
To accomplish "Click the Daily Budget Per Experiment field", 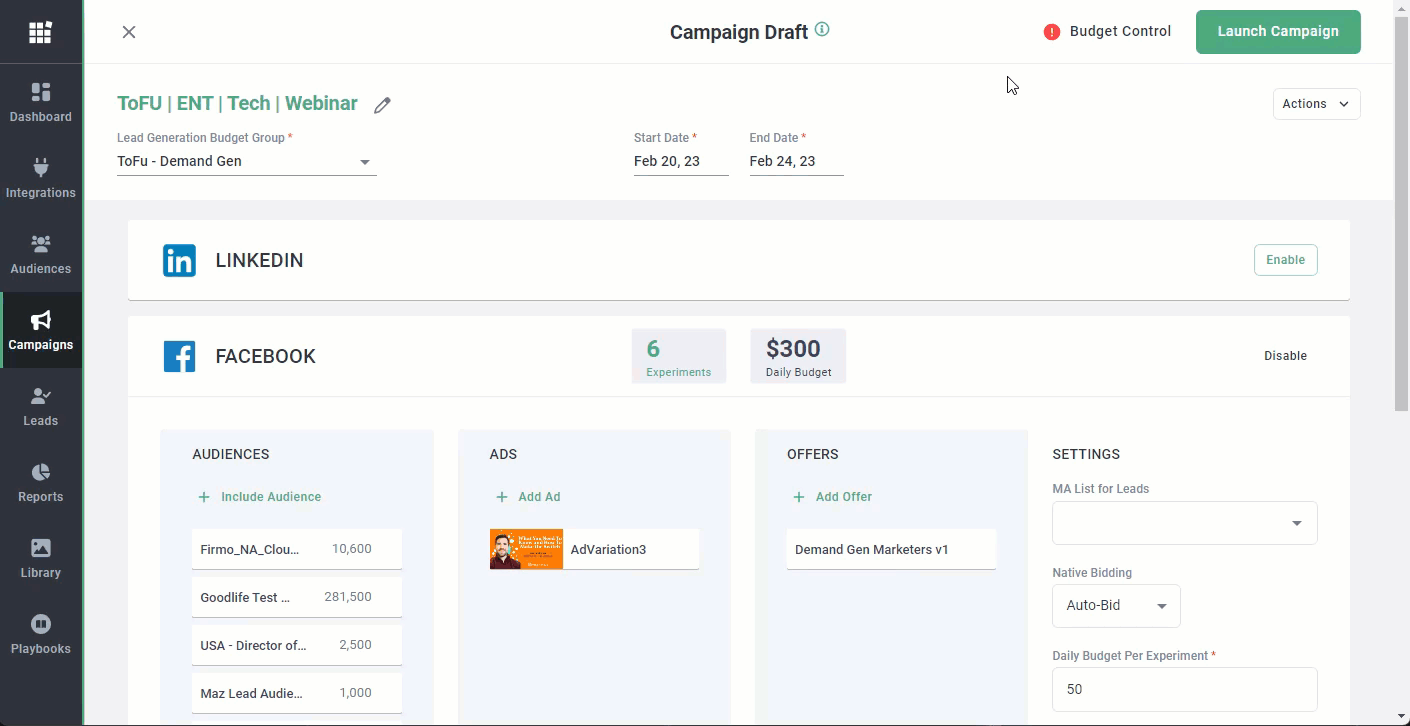I will (x=1184, y=689).
